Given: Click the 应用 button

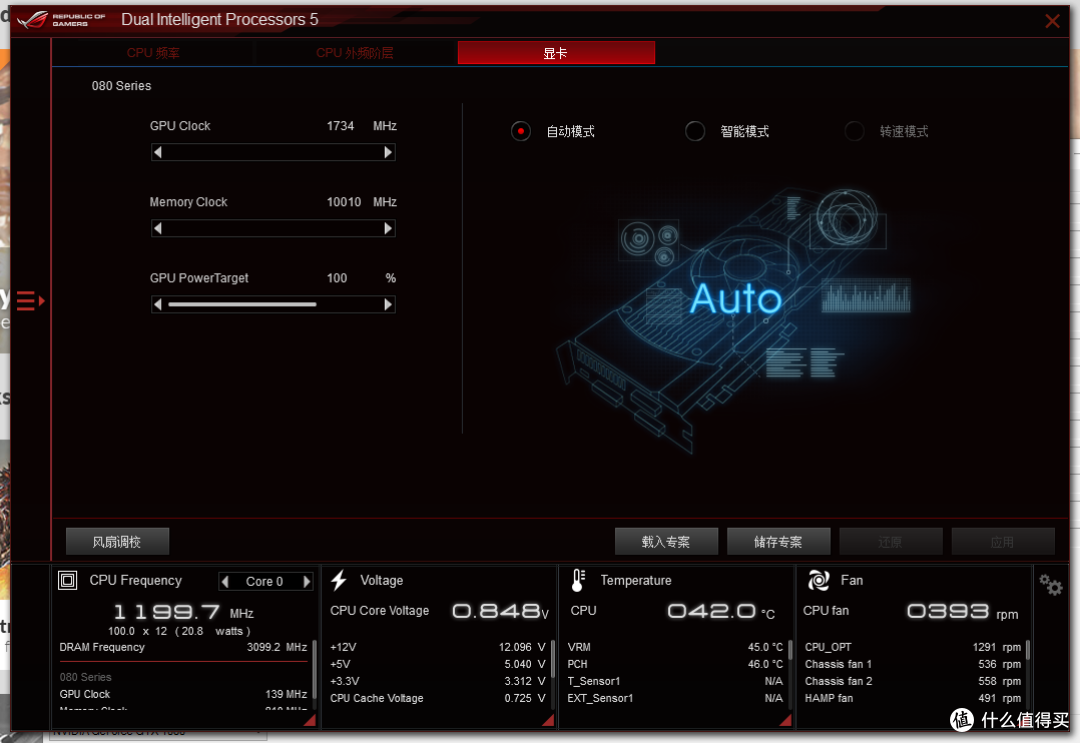Looking at the screenshot, I should pyautogui.click(x=1003, y=542).
